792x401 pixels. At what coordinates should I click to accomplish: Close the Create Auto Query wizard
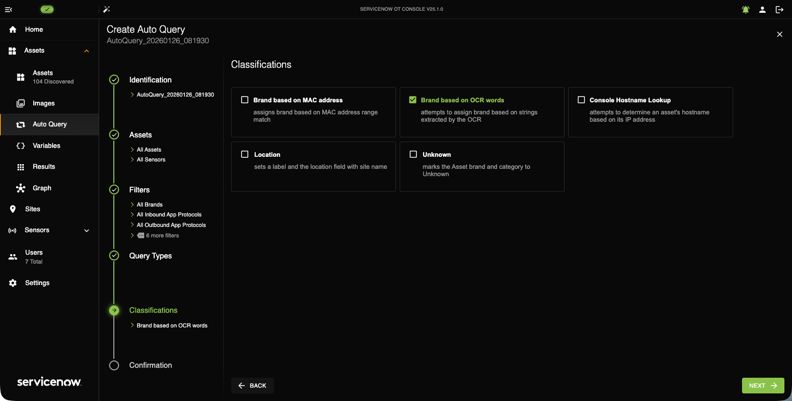click(x=779, y=34)
